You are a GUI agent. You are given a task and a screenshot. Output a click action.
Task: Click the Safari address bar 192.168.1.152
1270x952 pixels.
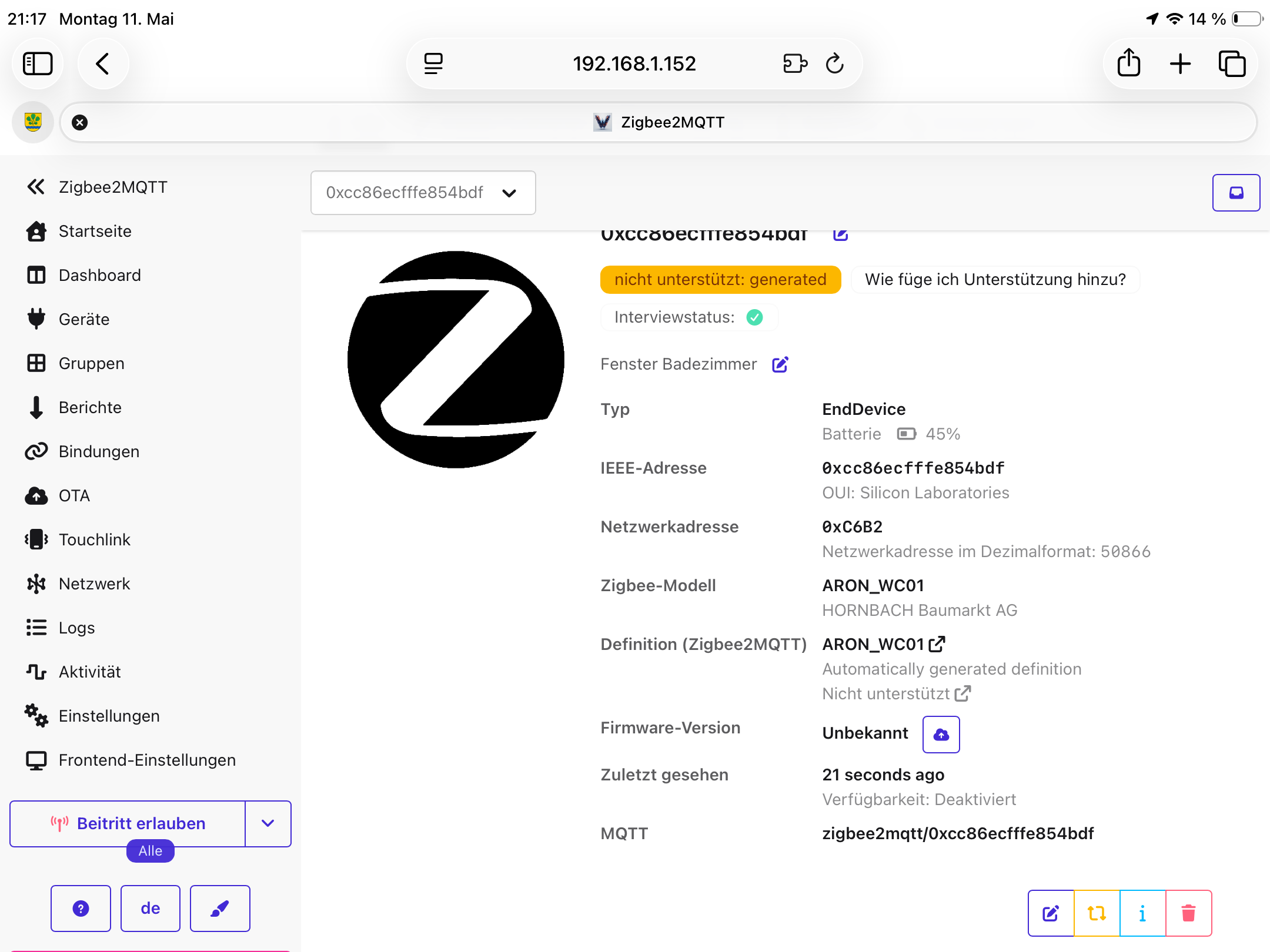click(634, 63)
